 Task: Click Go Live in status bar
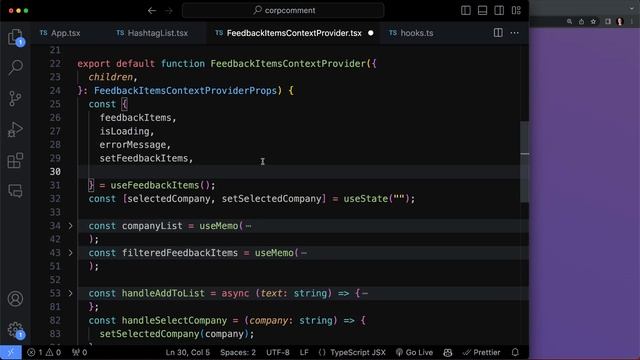(414, 352)
